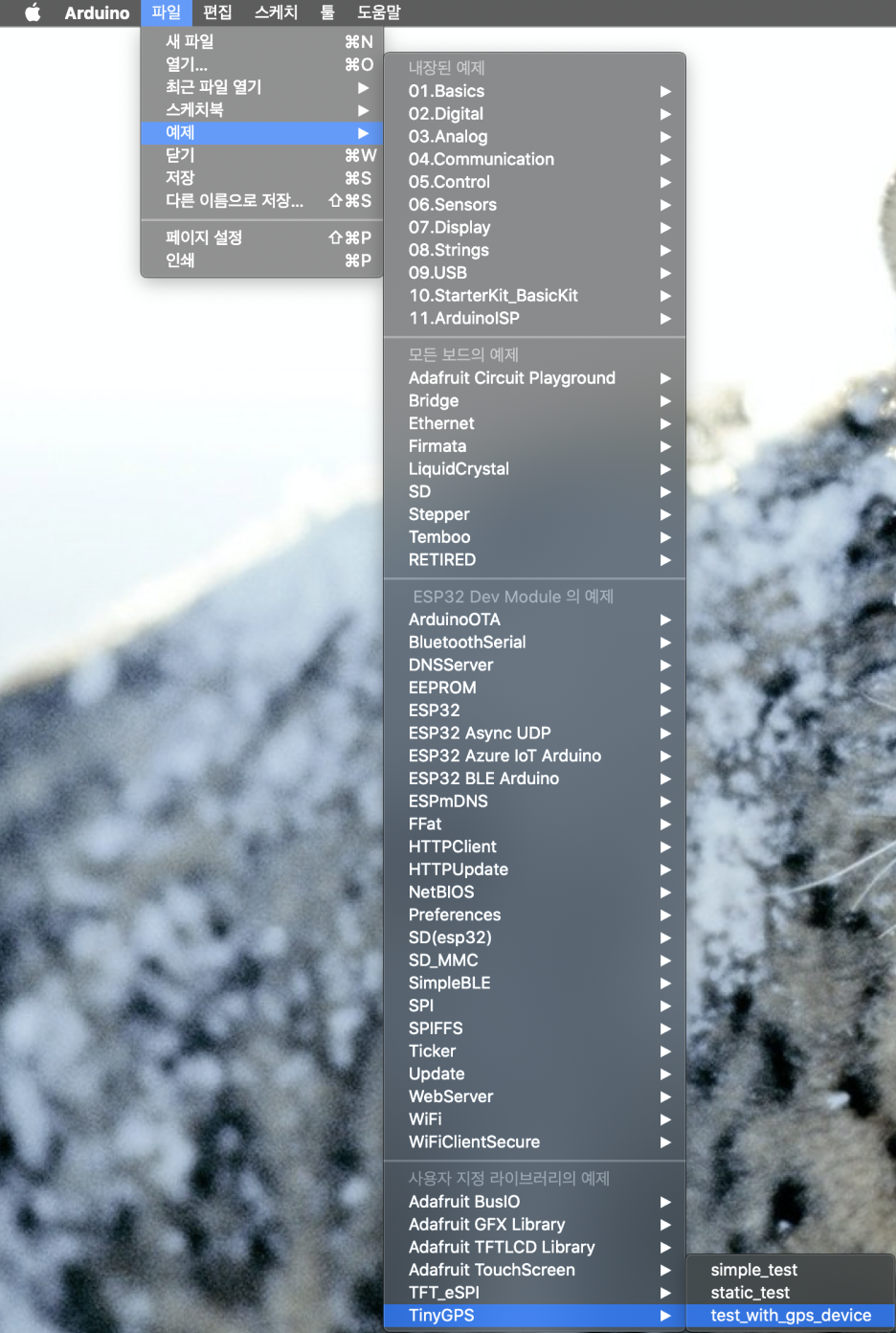Open SPIFFS examples
The image size is (896, 1333).
(535, 1029)
